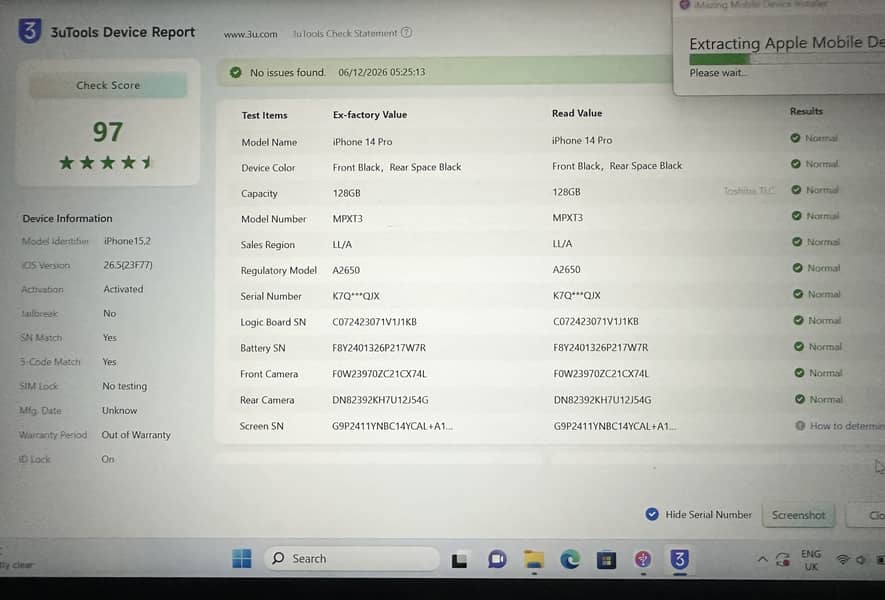Click the Normal check icon for Serial Number
The image size is (885, 600).
click(798, 294)
